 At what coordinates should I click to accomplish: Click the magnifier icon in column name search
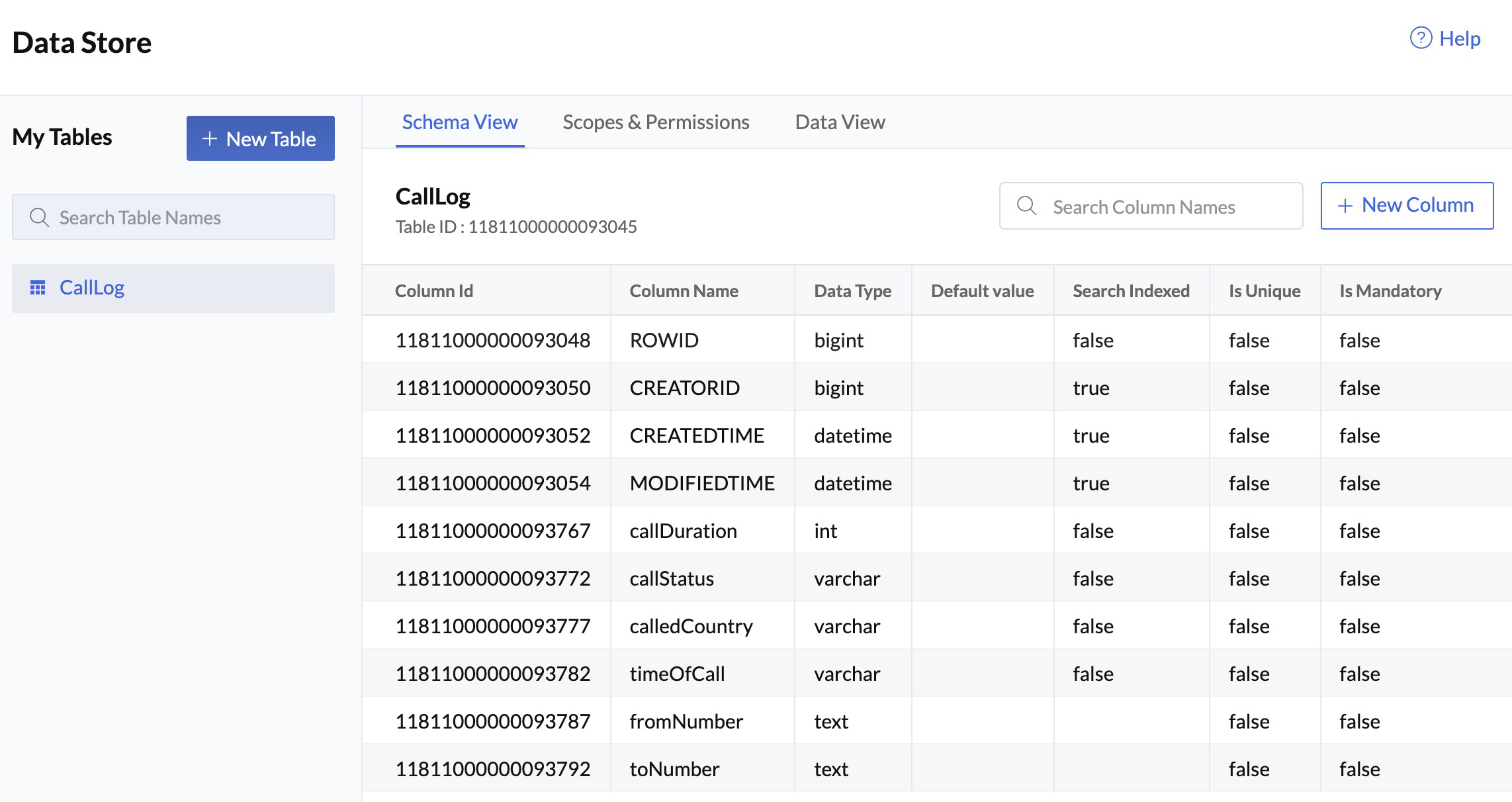[x=1026, y=206]
